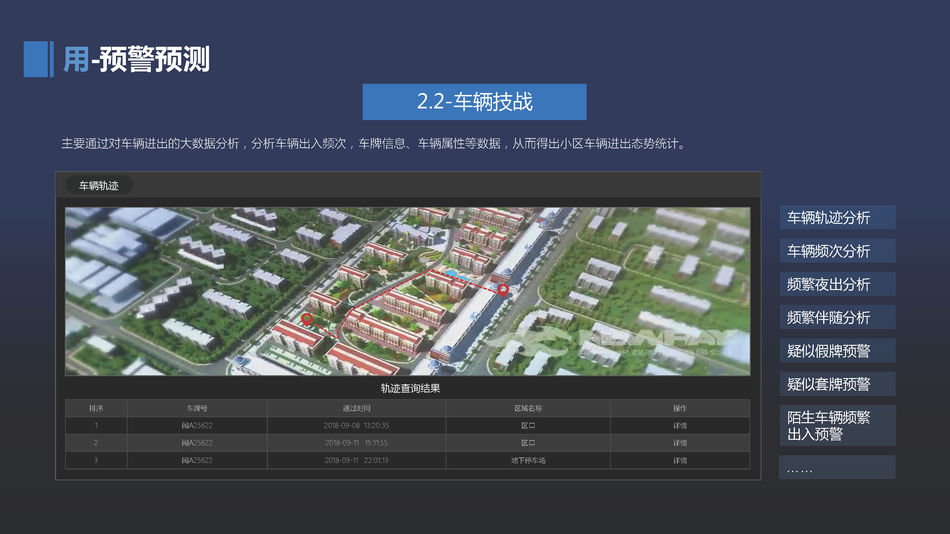Screen dimensions: 950x534
Task: Select 车辆频次分析 in the right menu
Action: point(837,251)
